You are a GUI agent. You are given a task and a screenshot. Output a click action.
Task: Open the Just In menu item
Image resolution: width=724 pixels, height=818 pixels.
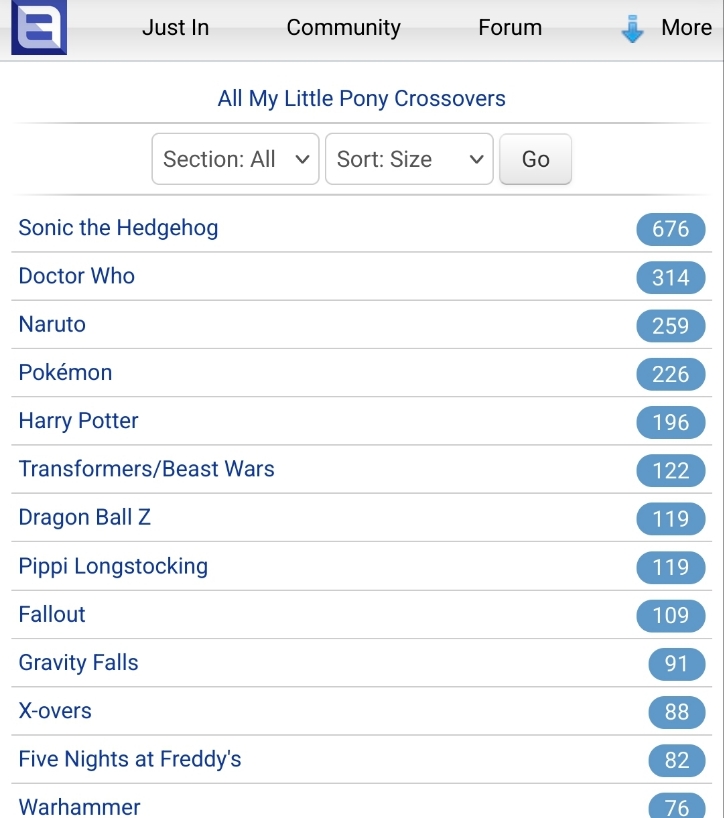[175, 28]
